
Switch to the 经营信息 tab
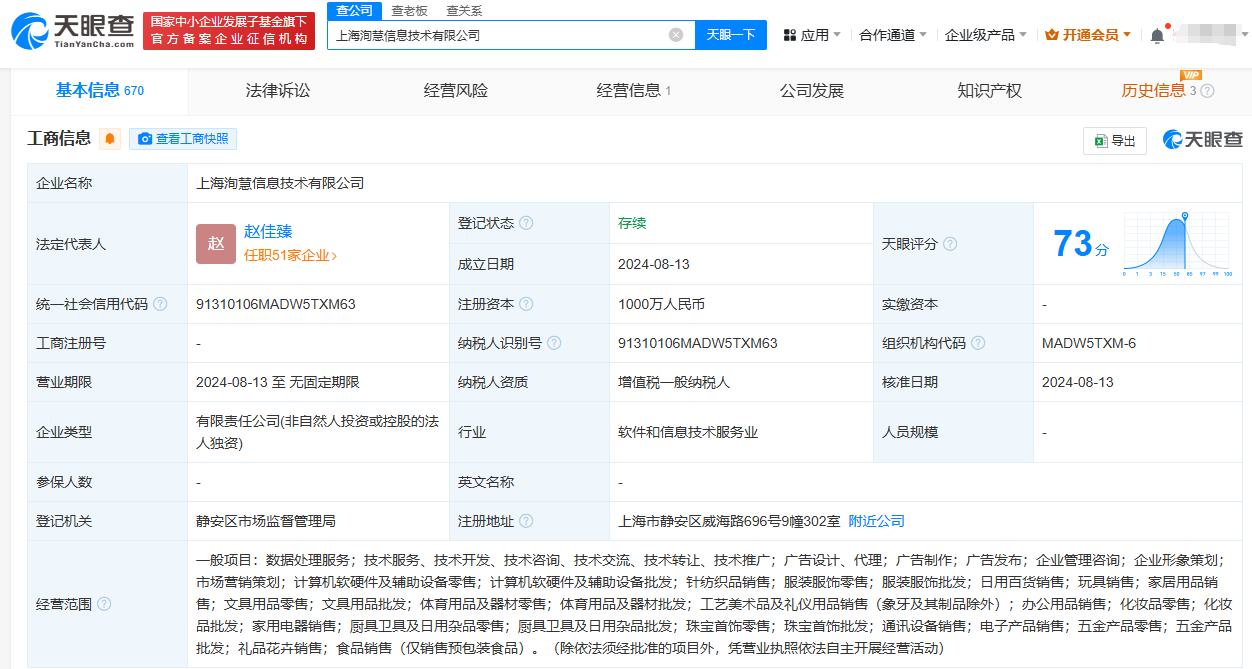pyautogui.click(x=634, y=91)
